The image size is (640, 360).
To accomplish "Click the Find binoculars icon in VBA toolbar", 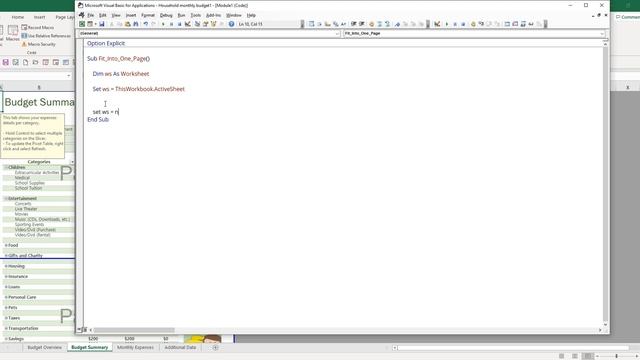I will [x=136, y=24].
